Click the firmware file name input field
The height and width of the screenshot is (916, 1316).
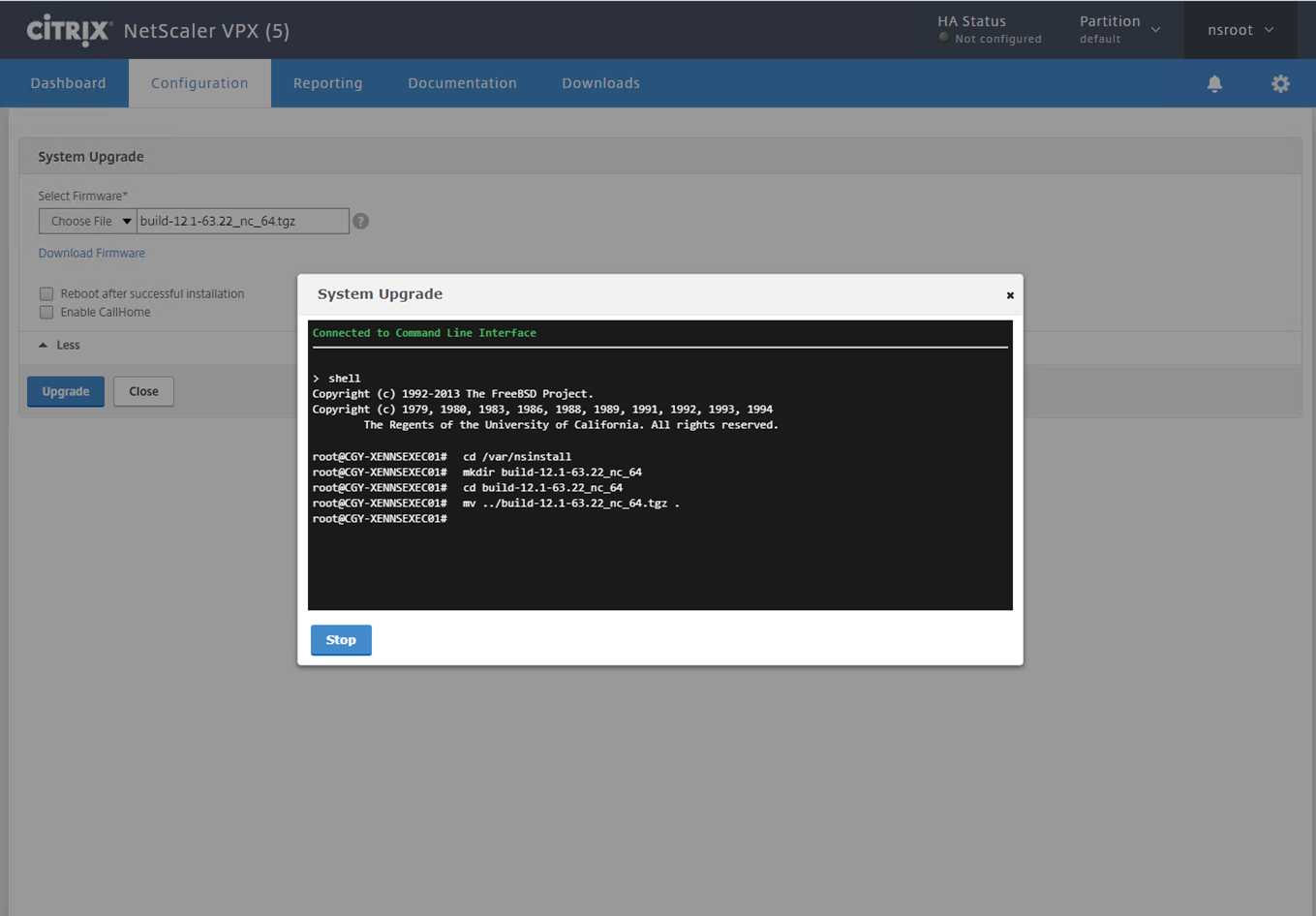pyautogui.click(x=242, y=221)
